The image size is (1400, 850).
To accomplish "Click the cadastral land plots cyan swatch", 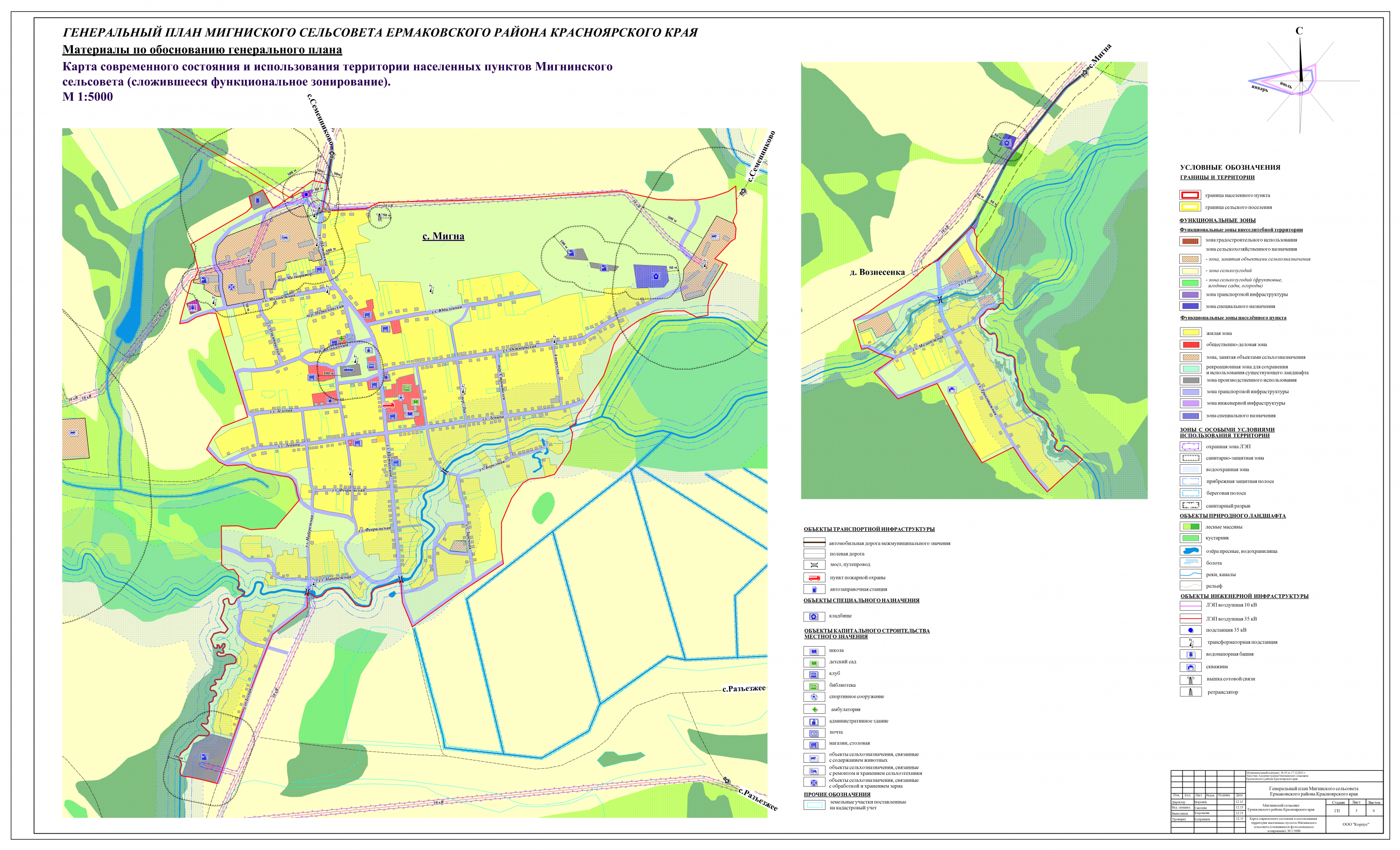I will pos(814,805).
